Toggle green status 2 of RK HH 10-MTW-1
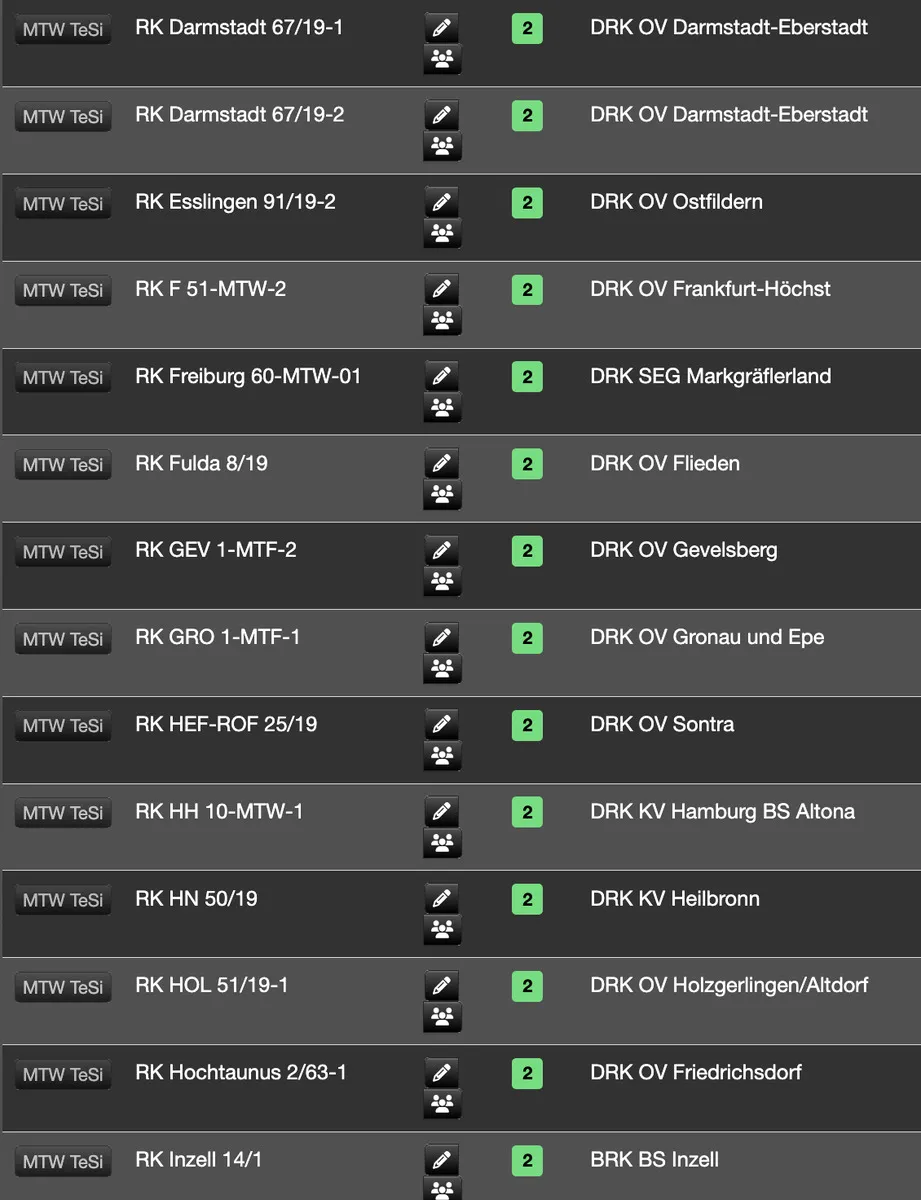Screen dimensions: 921x1200 pyautogui.click(x=527, y=812)
